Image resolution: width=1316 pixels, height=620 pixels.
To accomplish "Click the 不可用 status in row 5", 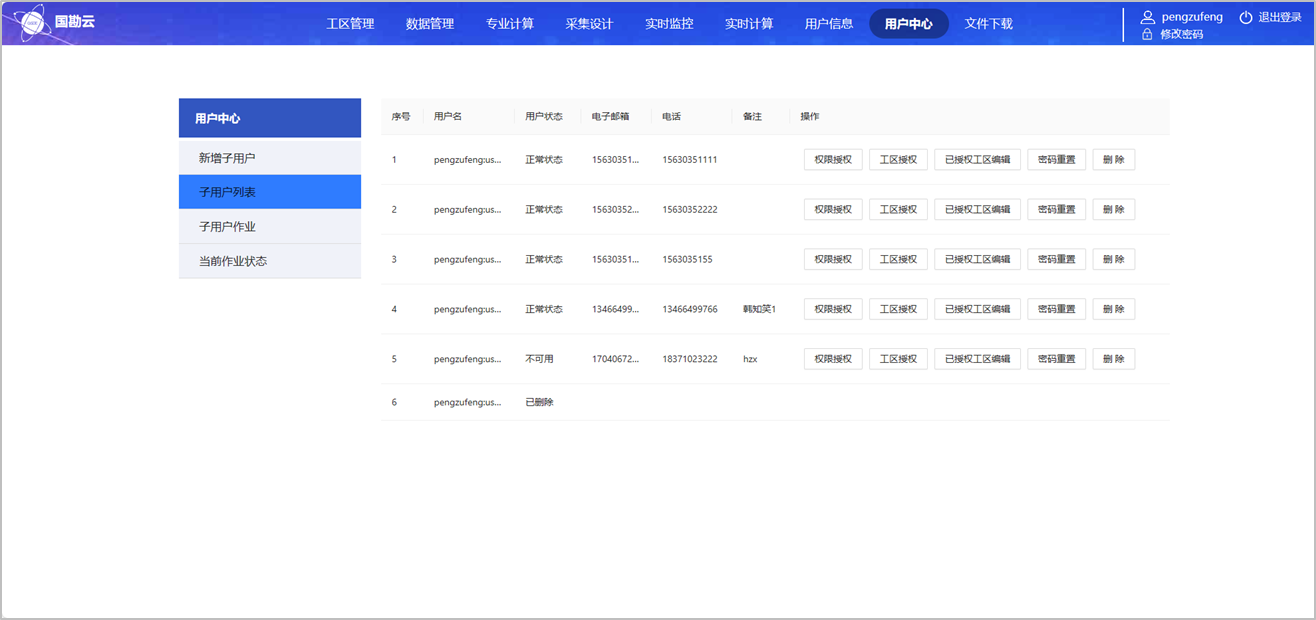I will click(x=539, y=359).
